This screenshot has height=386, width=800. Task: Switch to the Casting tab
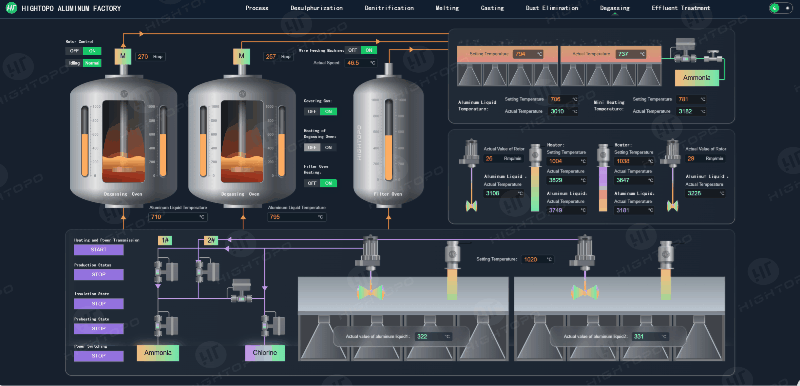(492, 8)
